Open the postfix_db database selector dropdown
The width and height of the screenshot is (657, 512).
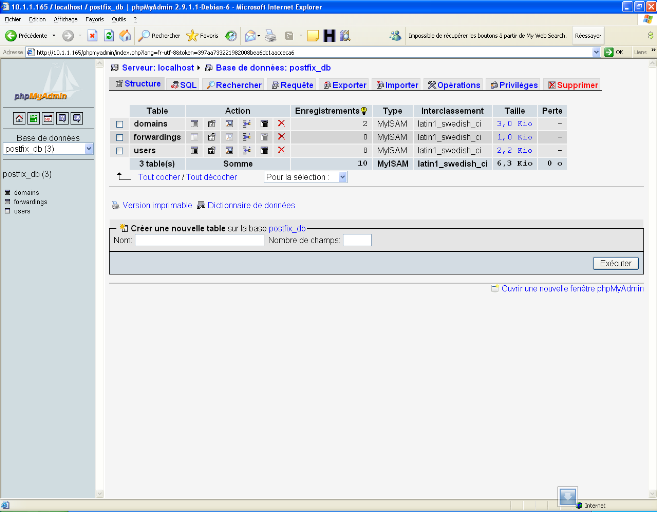click(48, 149)
